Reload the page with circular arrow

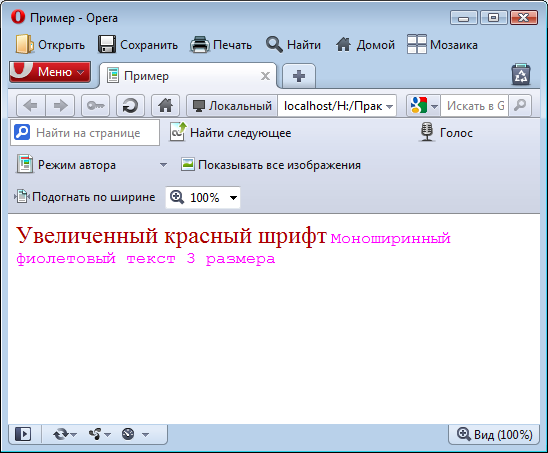(x=130, y=106)
